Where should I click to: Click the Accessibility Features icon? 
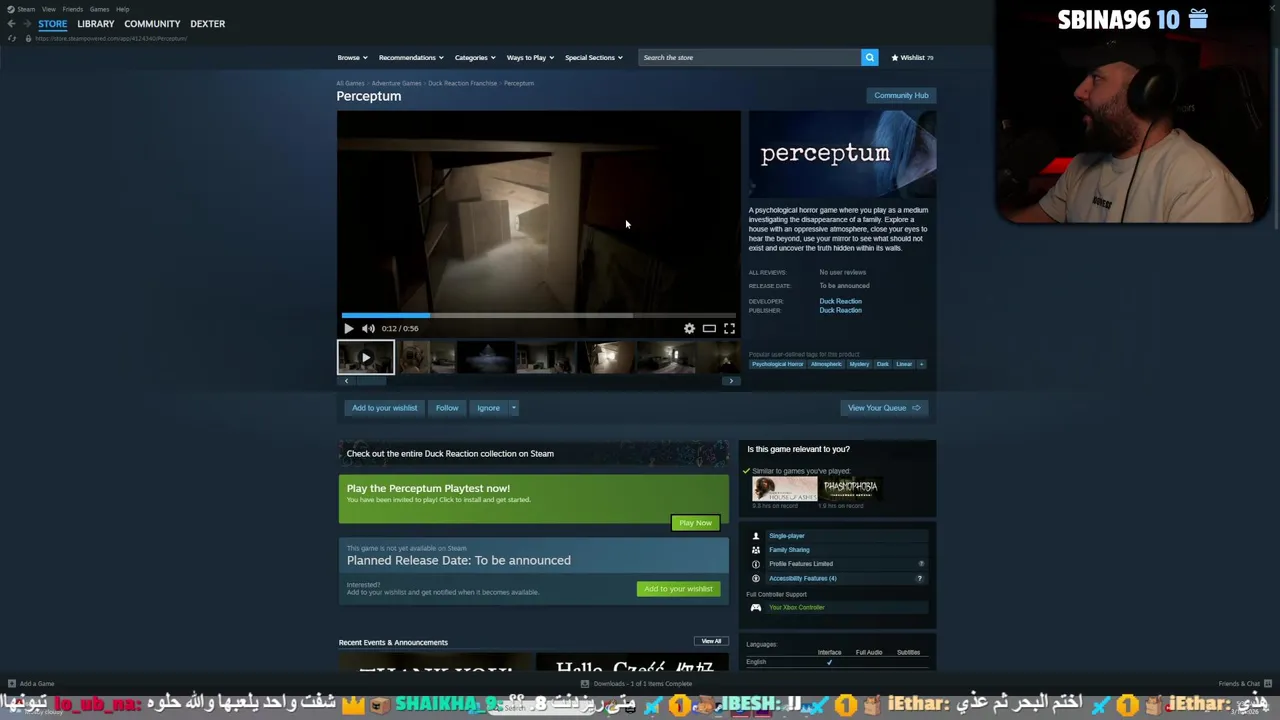(755, 578)
